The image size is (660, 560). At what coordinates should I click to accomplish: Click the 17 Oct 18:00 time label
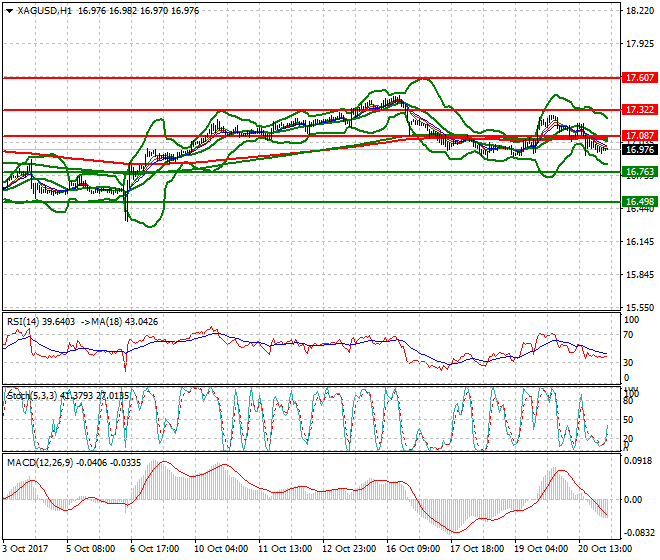coord(476,549)
